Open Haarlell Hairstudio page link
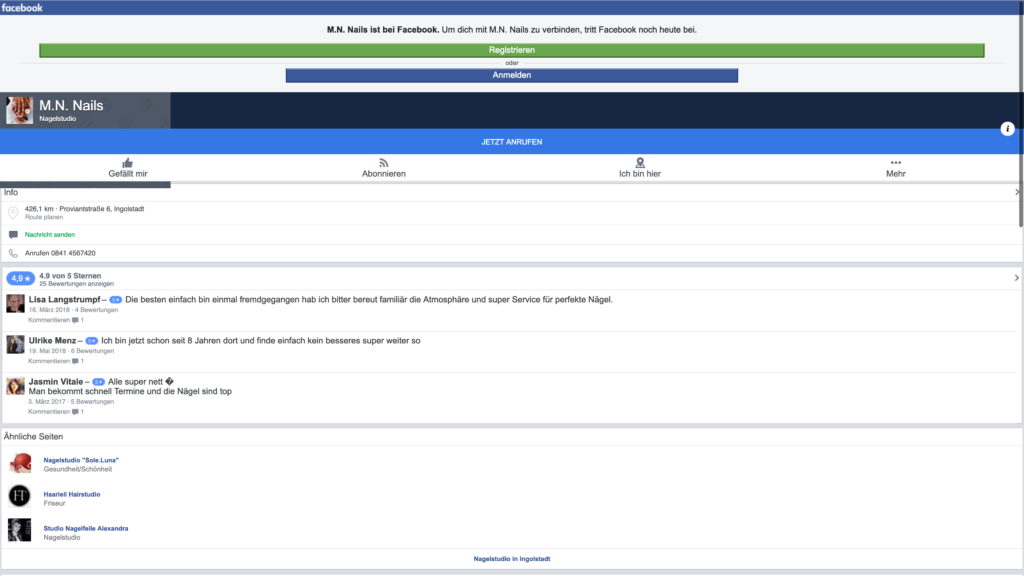This screenshot has width=1024, height=576. [x=72, y=494]
